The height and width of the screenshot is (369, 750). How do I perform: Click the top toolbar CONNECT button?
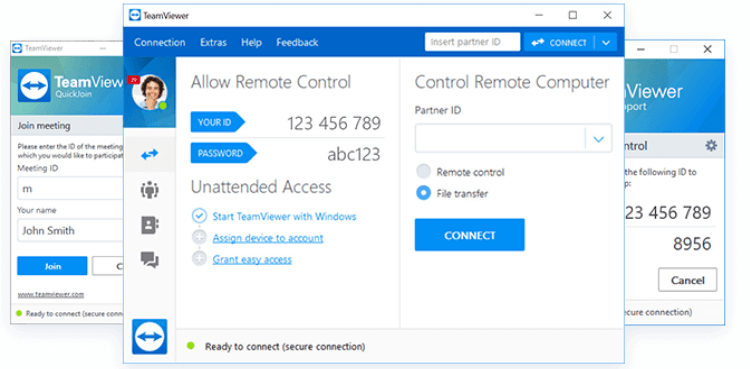click(x=559, y=43)
